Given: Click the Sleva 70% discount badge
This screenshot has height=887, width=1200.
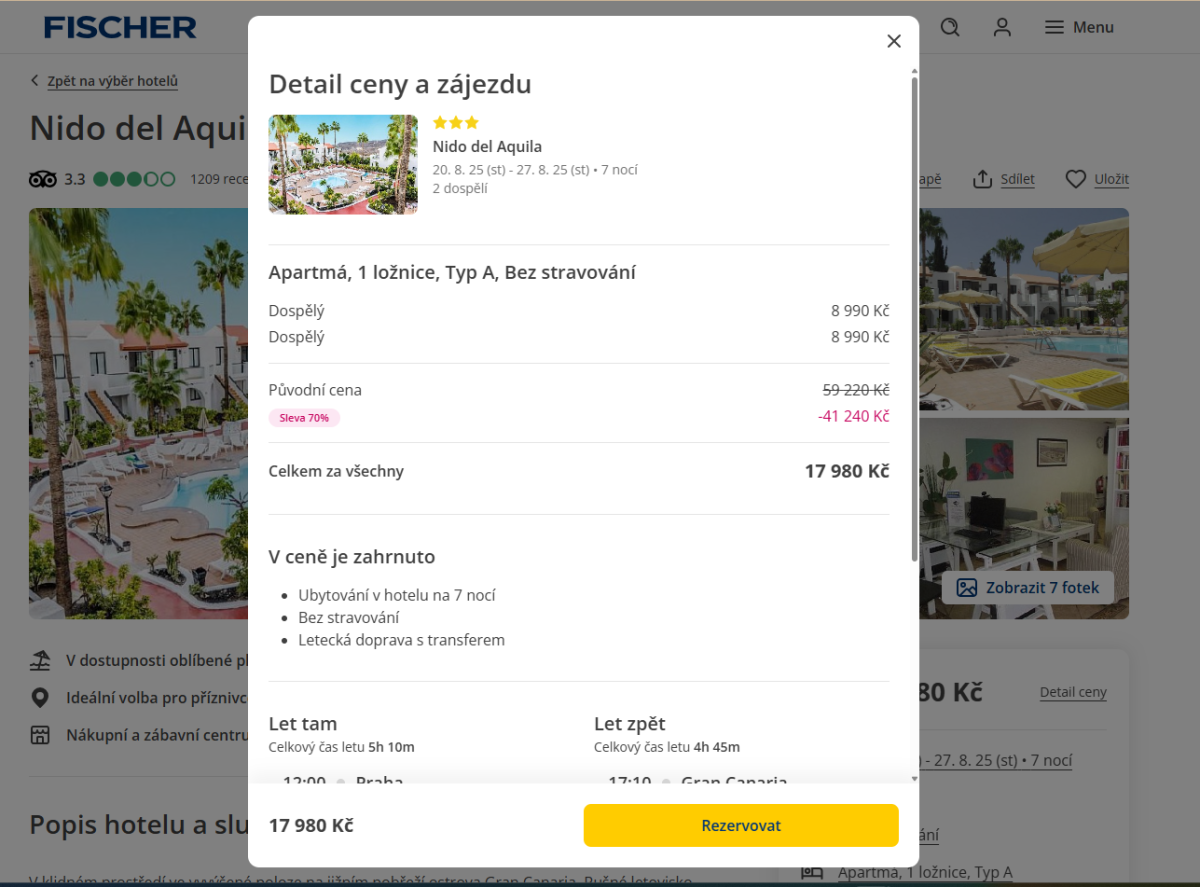Looking at the screenshot, I should click(x=304, y=418).
